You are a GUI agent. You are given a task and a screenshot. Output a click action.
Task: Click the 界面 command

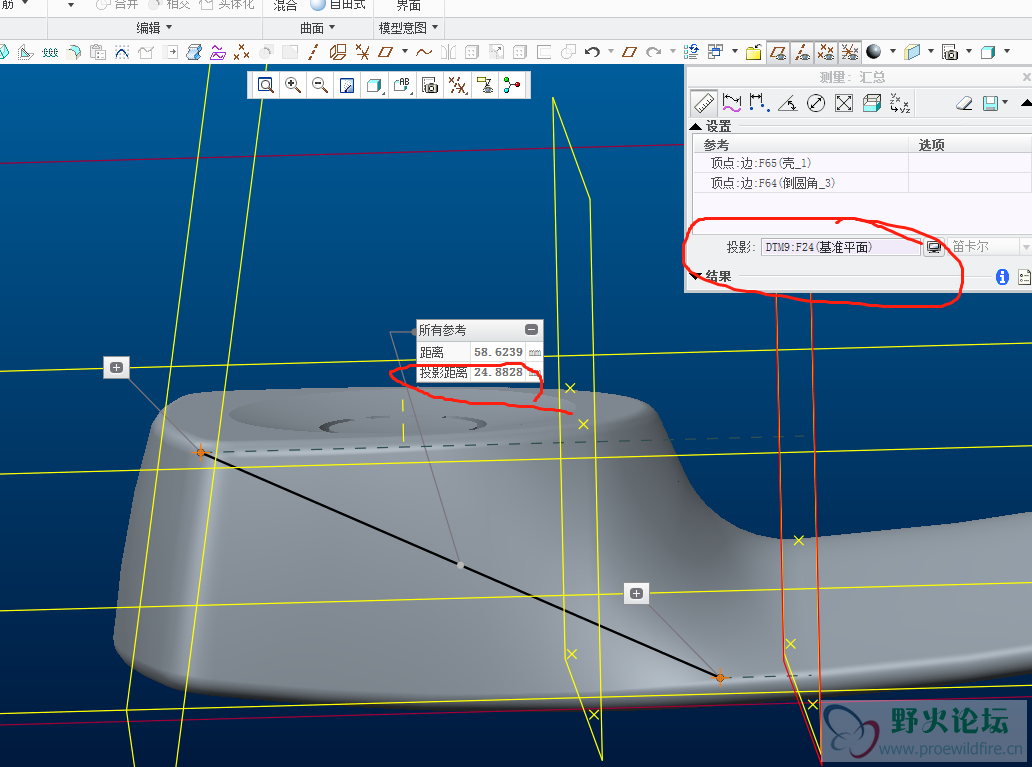(x=409, y=5)
